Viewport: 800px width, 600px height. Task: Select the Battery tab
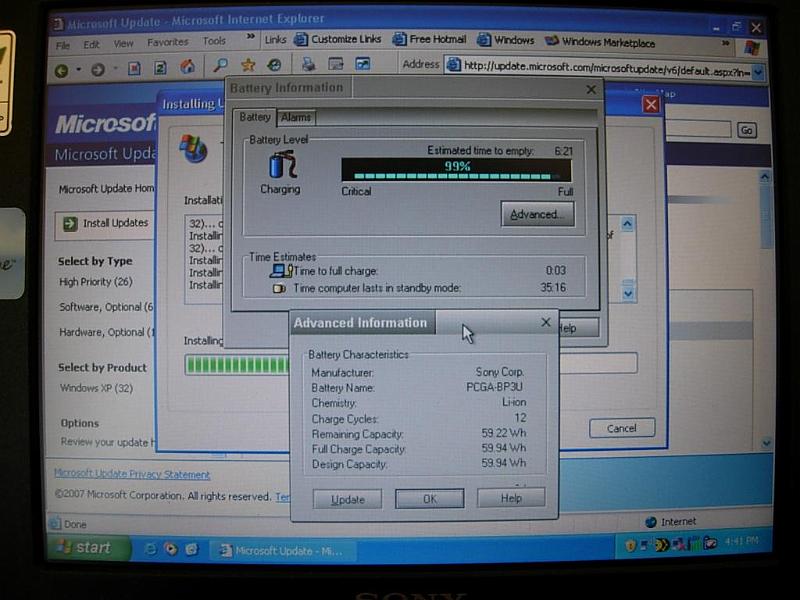click(x=255, y=117)
